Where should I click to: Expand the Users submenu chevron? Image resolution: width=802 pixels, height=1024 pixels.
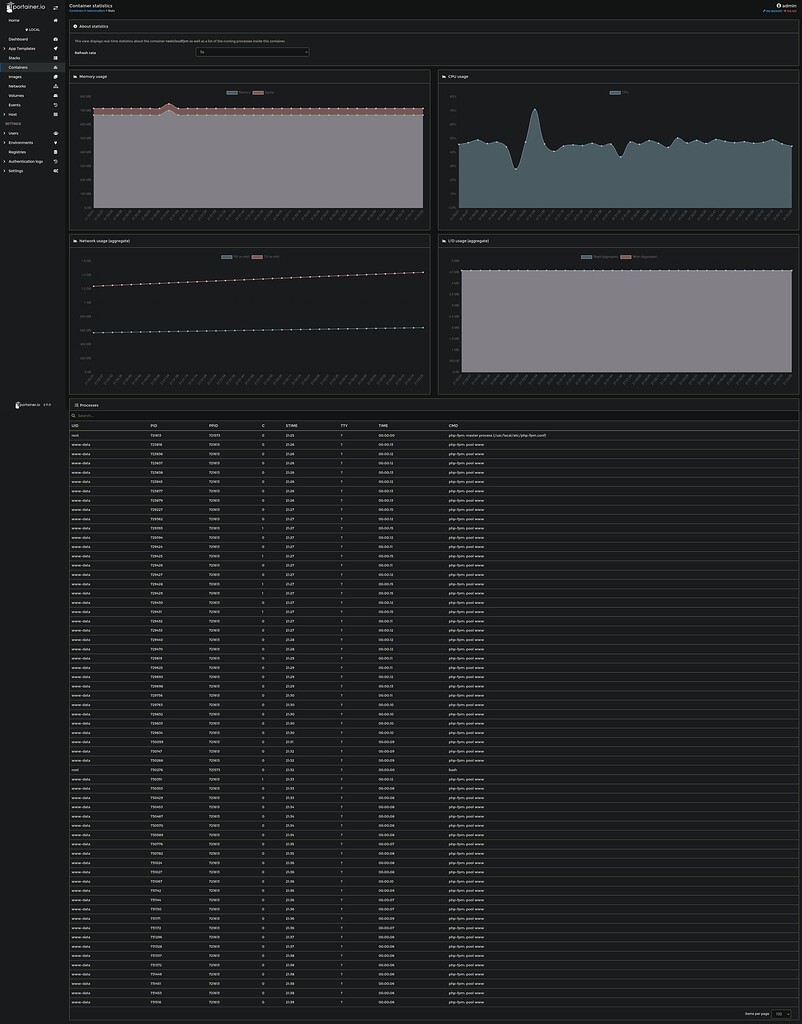[5, 133]
